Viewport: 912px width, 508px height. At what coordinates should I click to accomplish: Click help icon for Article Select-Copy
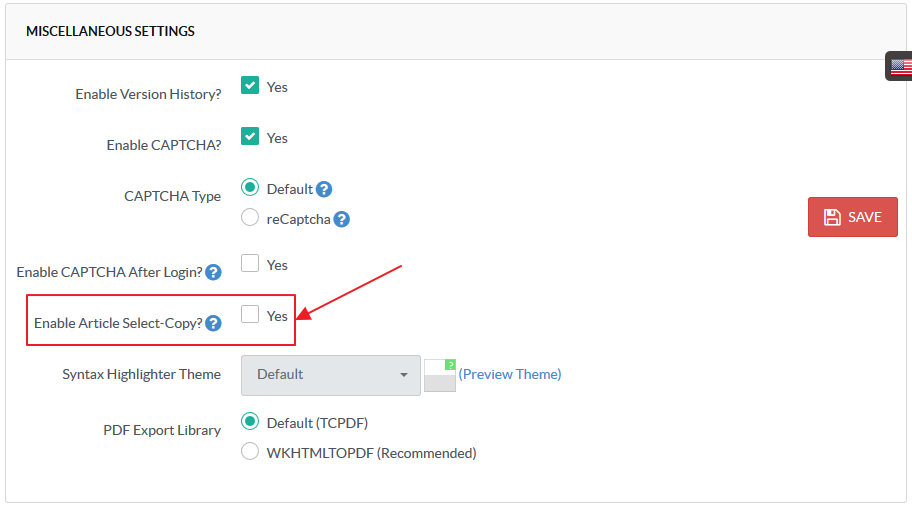click(213, 323)
